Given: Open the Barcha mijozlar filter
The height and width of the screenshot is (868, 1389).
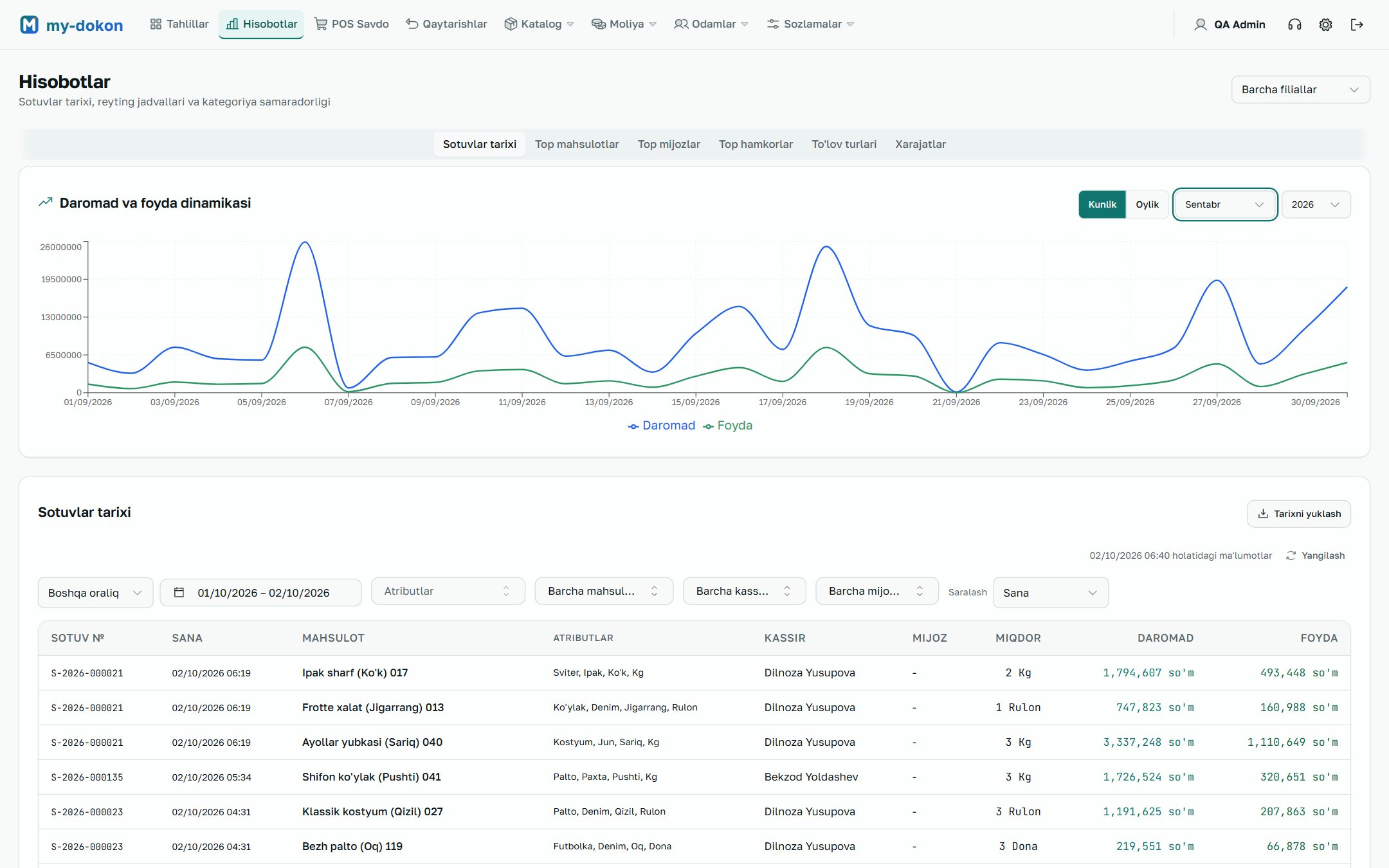Looking at the screenshot, I should point(877,591).
